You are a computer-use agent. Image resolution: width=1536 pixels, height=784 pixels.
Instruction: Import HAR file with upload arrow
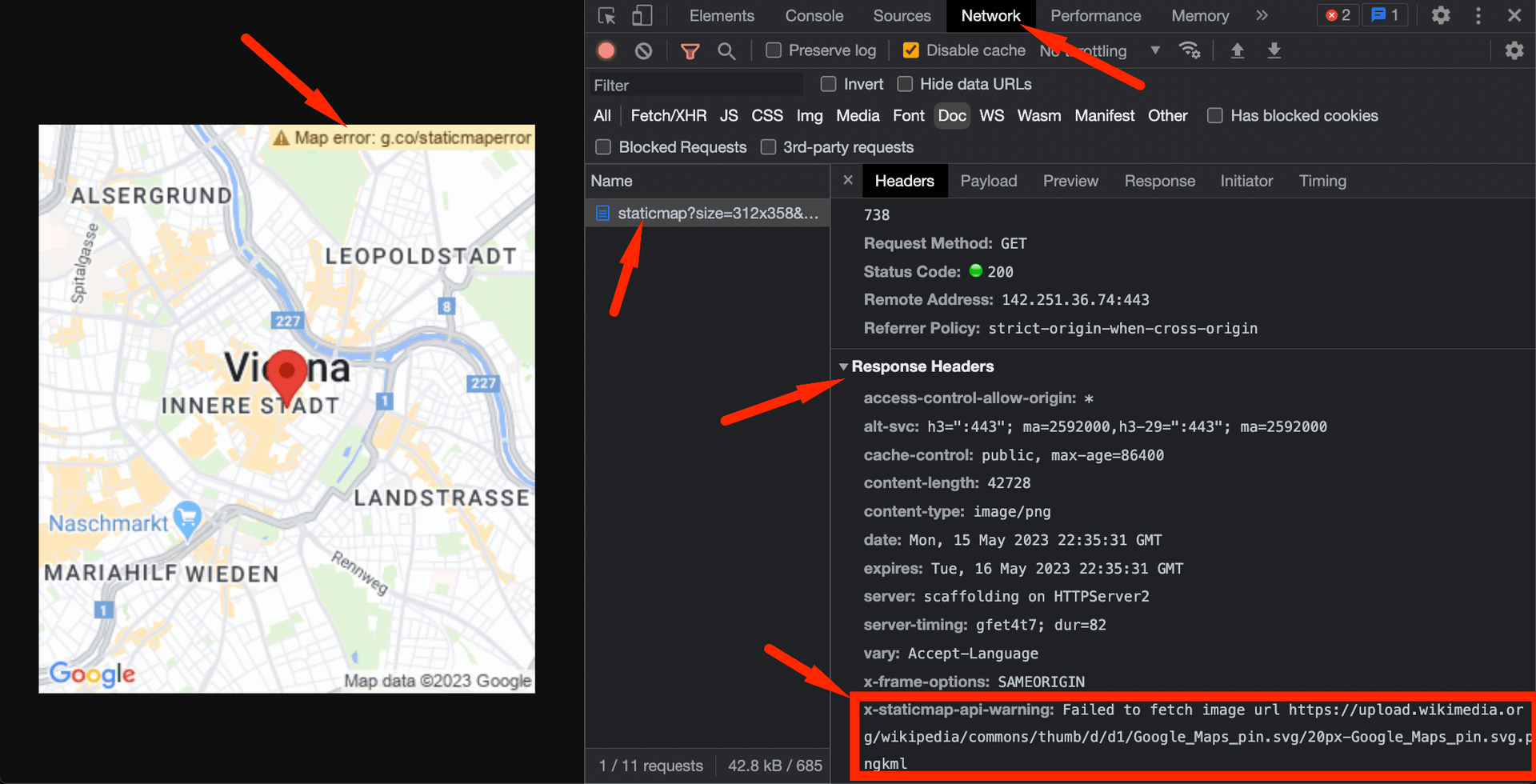click(x=1237, y=50)
